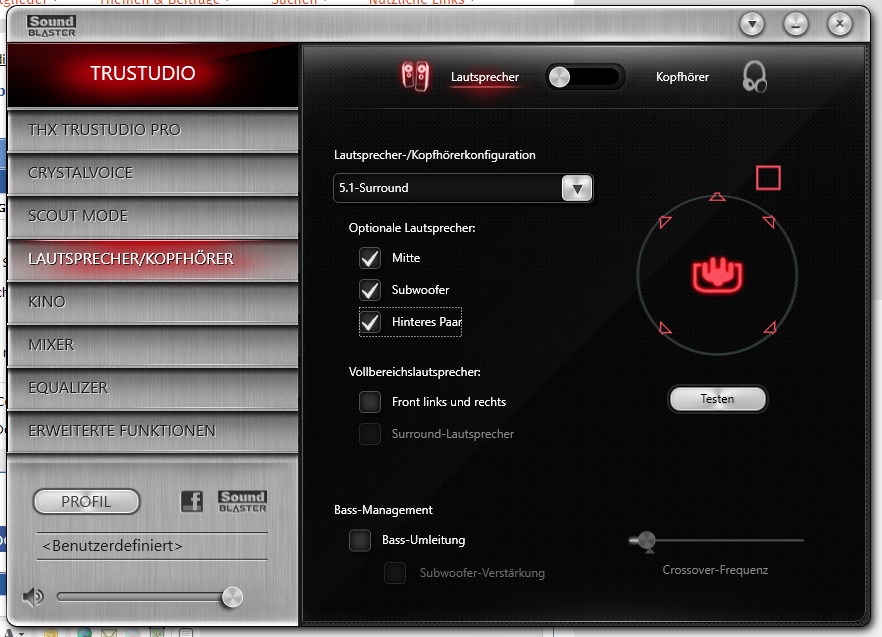Click the rear right speaker triangle

pyautogui.click(x=770, y=328)
